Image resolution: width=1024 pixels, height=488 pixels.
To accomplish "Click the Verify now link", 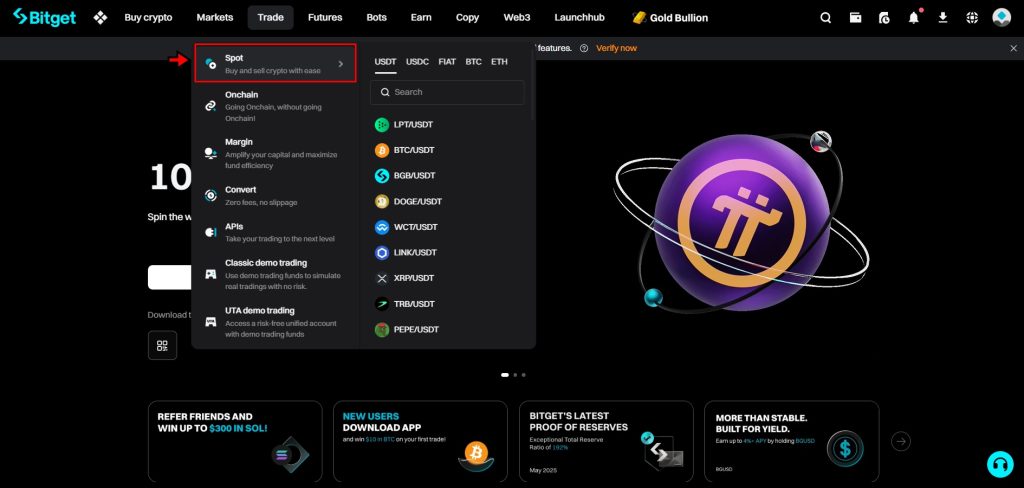I will [616, 48].
